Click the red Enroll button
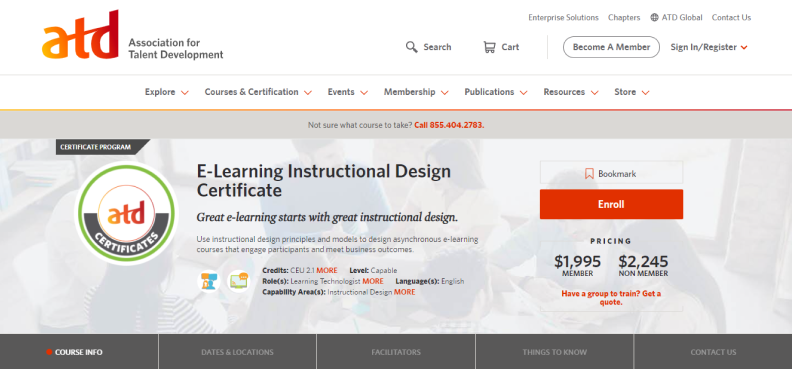Image resolution: width=792 pixels, height=369 pixels. coord(611,204)
